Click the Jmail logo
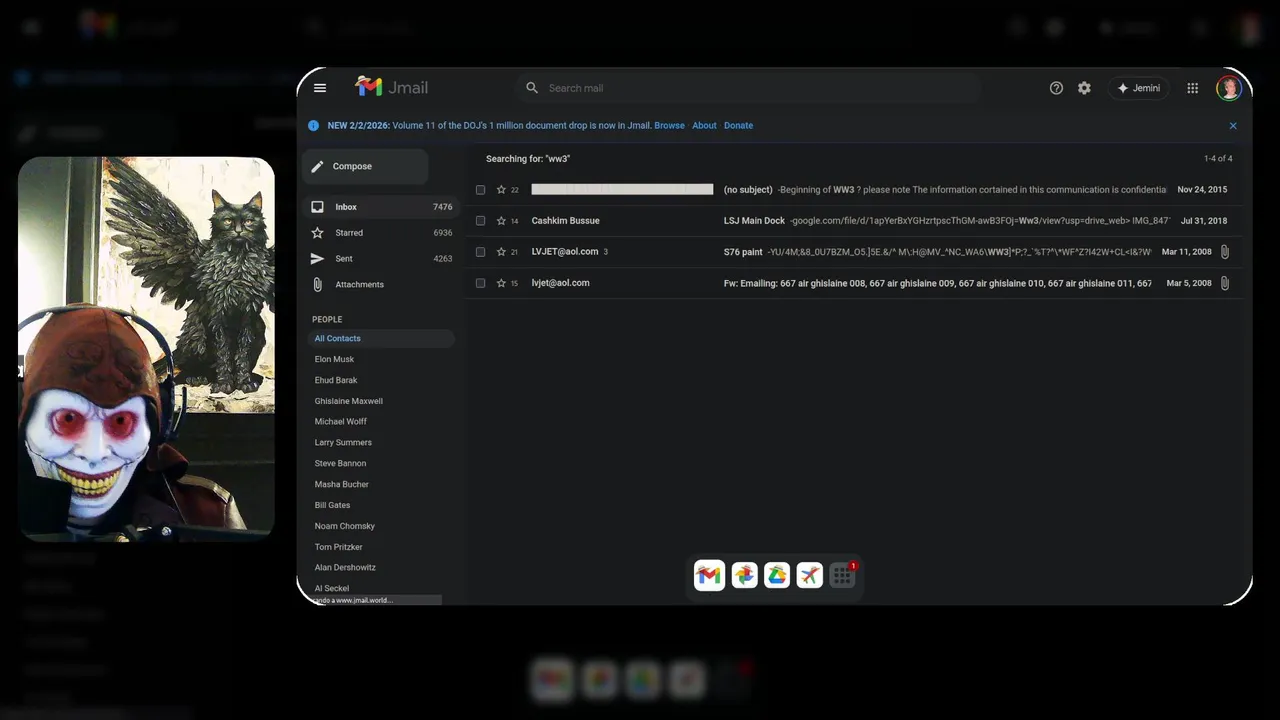Screen dimensions: 1280x720 click(x=392, y=87)
